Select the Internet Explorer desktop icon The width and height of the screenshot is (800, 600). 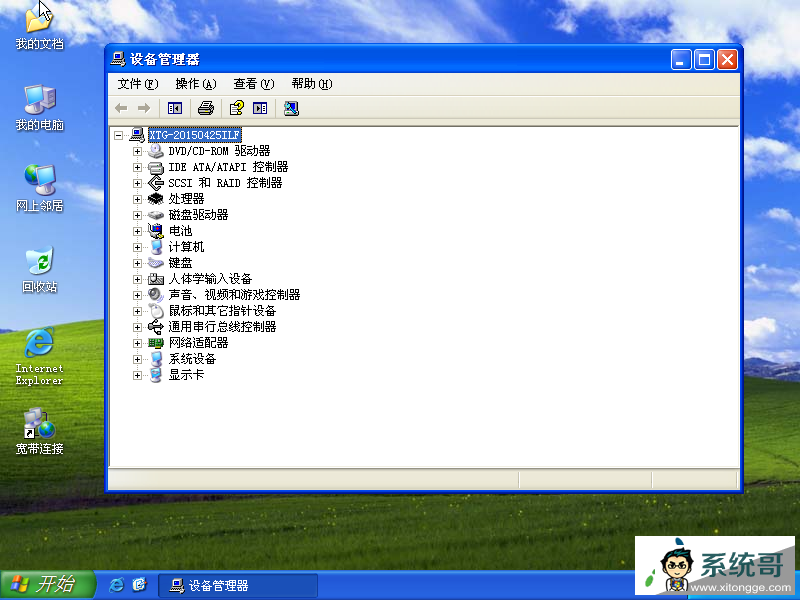(x=39, y=357)
